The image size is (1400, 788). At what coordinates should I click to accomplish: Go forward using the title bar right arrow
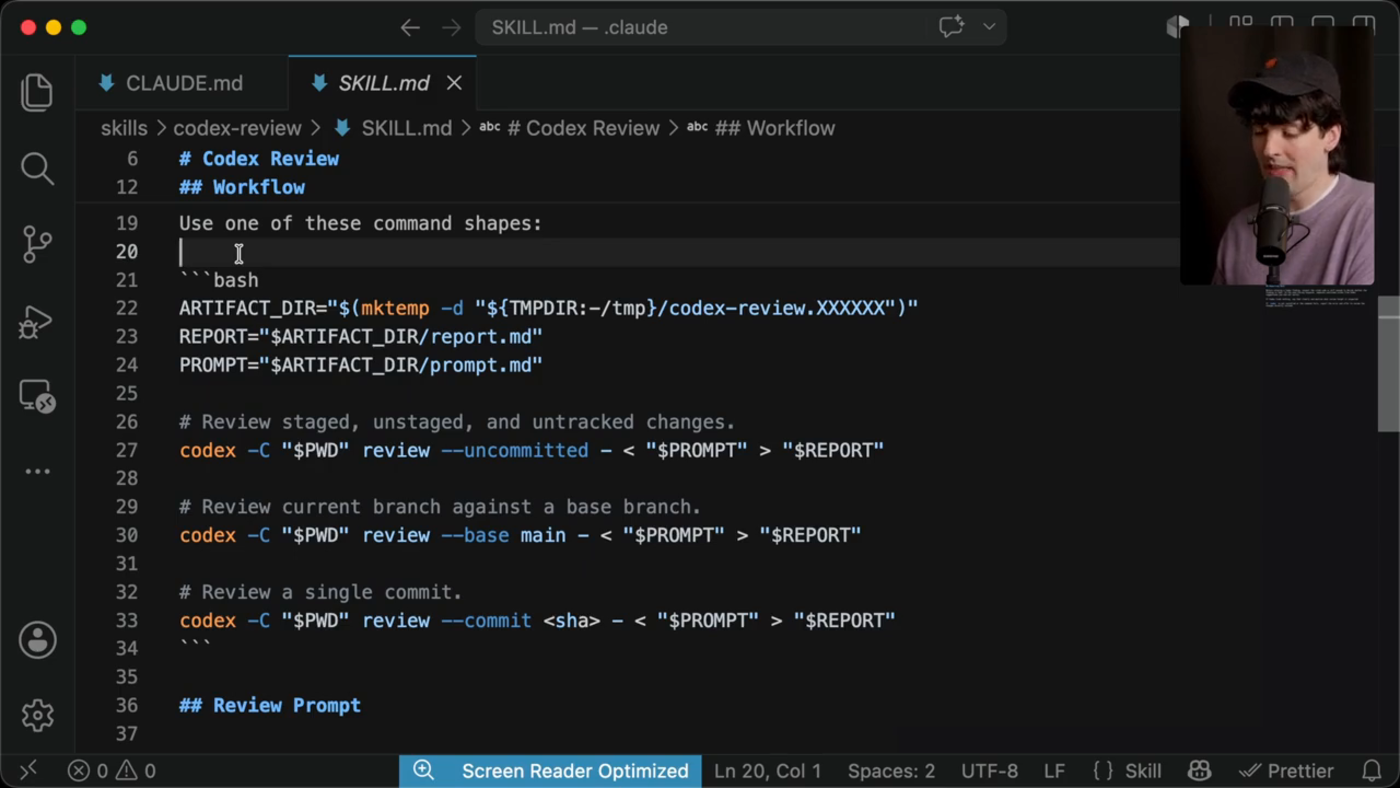(452, 28)
